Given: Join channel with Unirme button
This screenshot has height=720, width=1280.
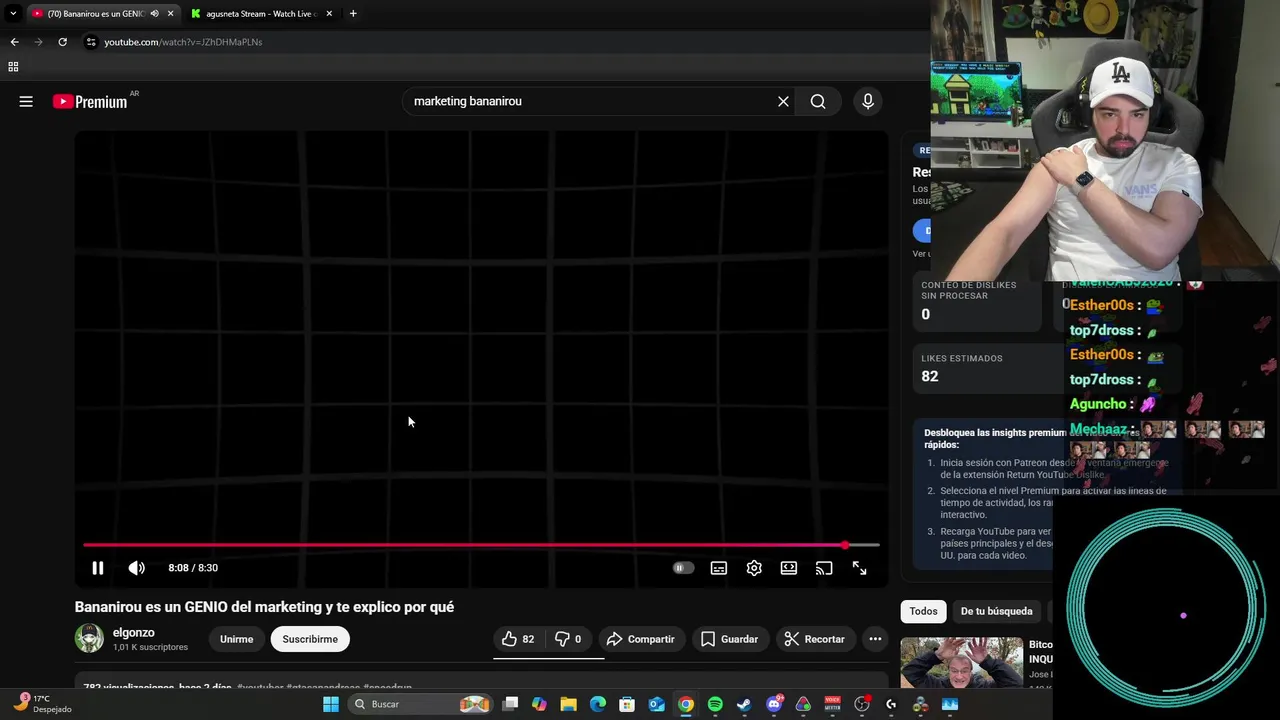Looking at the screenshot, I should click(x=237, y=639).
